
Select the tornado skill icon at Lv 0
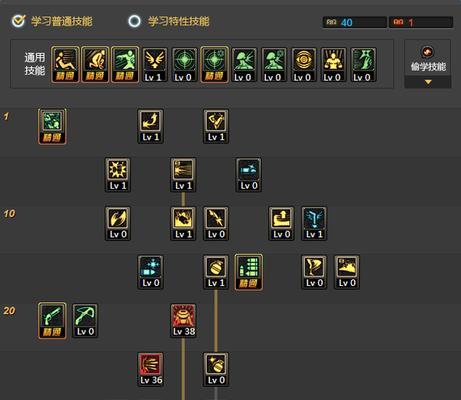pos(314,272)
